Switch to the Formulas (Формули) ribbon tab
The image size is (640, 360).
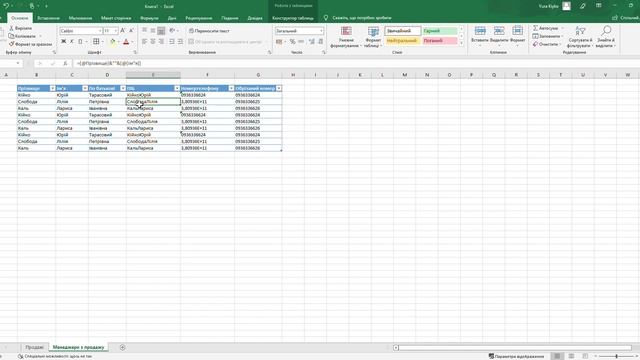(149, 18)
